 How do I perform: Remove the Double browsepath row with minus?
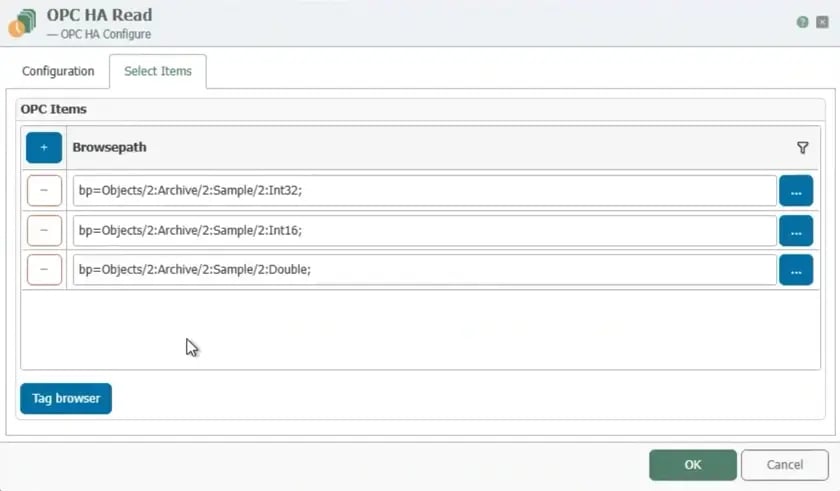[43, 269]
